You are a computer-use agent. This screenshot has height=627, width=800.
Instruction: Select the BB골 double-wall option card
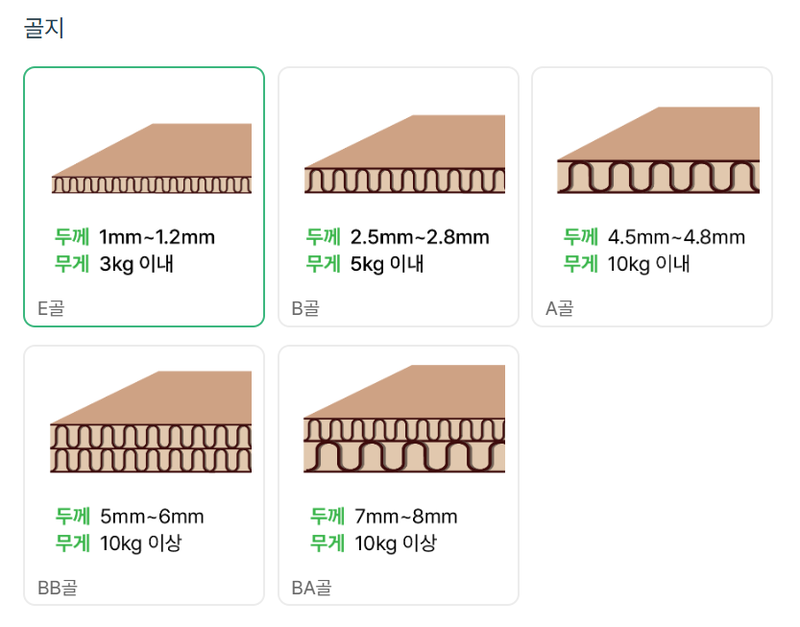[x=144, y=475]
